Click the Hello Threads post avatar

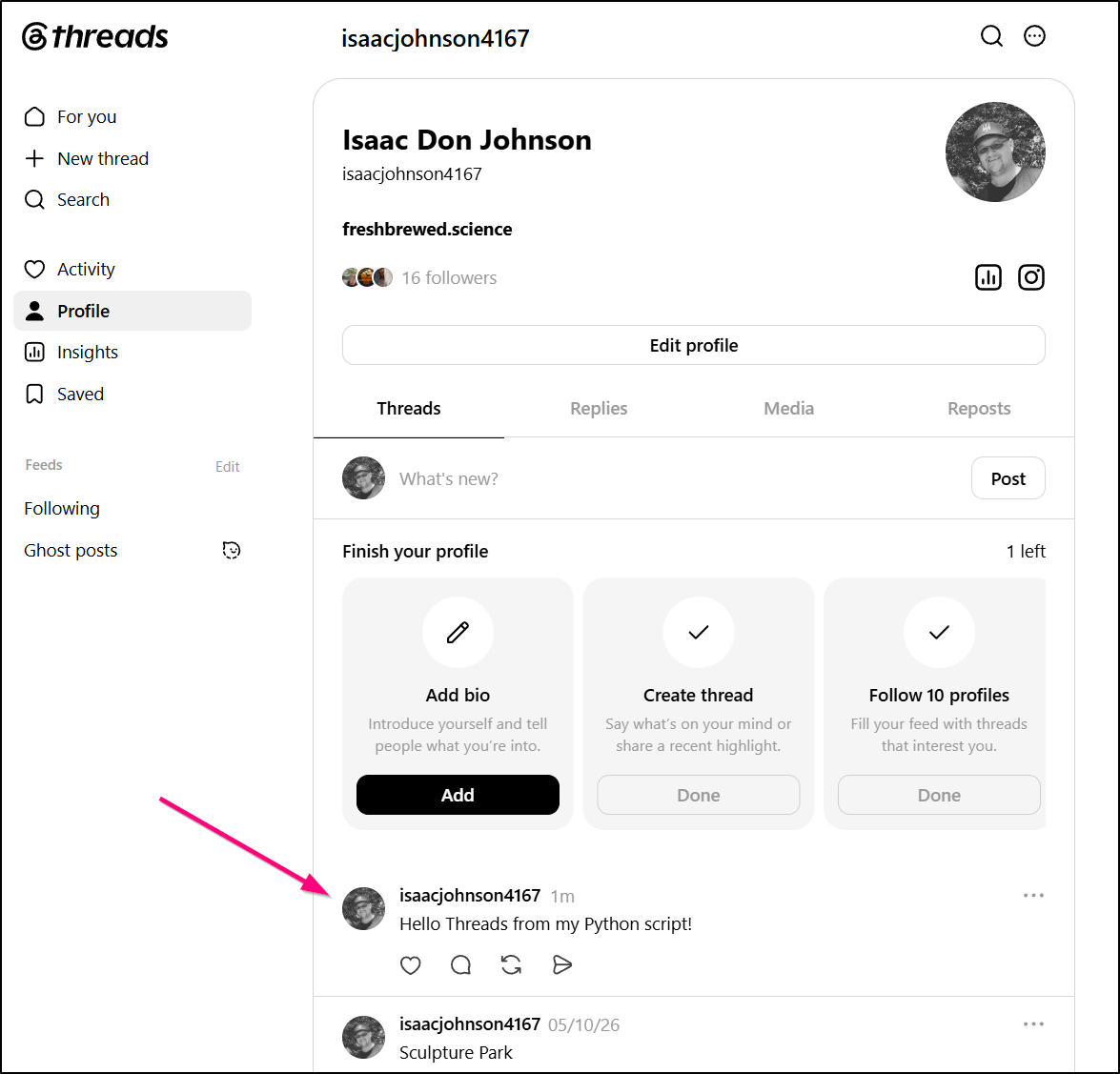pos(363,909)
